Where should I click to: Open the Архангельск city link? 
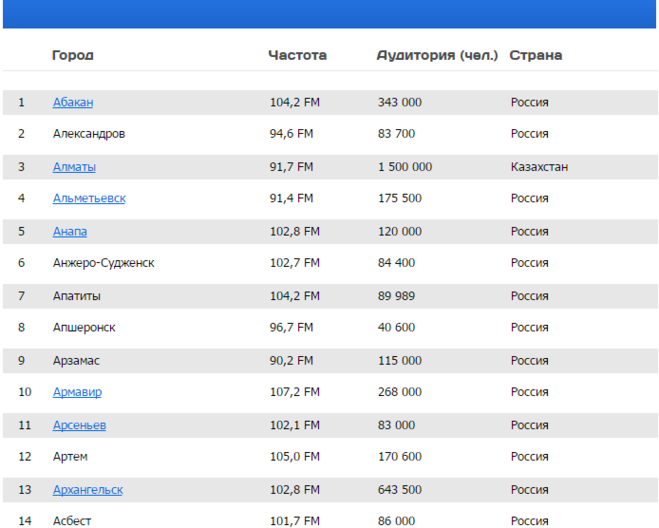(x=88, y=490)
